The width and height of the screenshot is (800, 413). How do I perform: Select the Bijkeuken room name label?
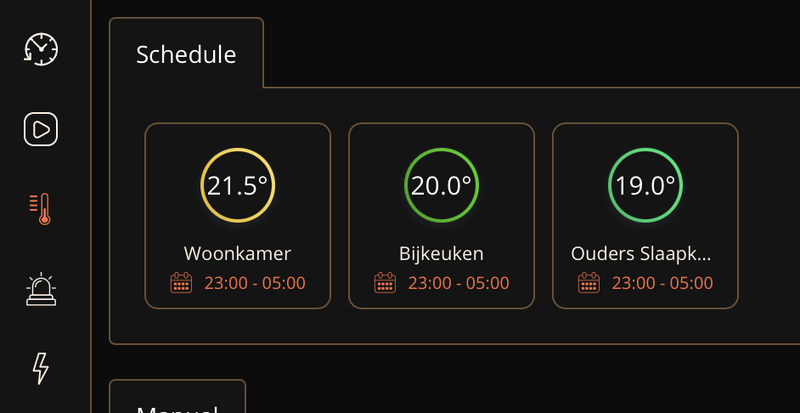pos(441,254)
